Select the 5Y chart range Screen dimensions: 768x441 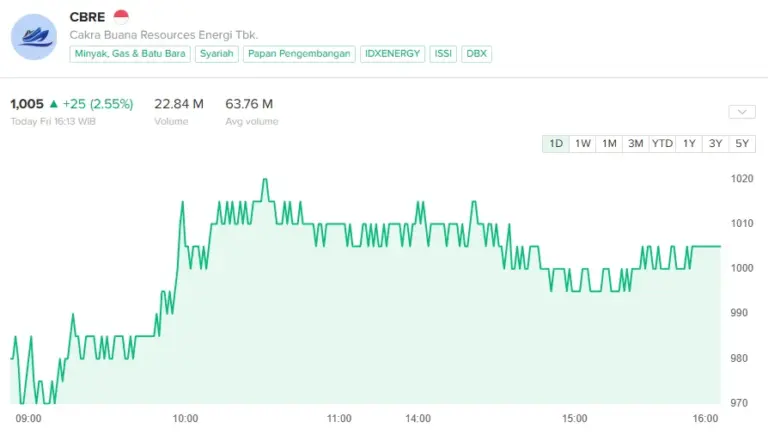click(742, 144)
